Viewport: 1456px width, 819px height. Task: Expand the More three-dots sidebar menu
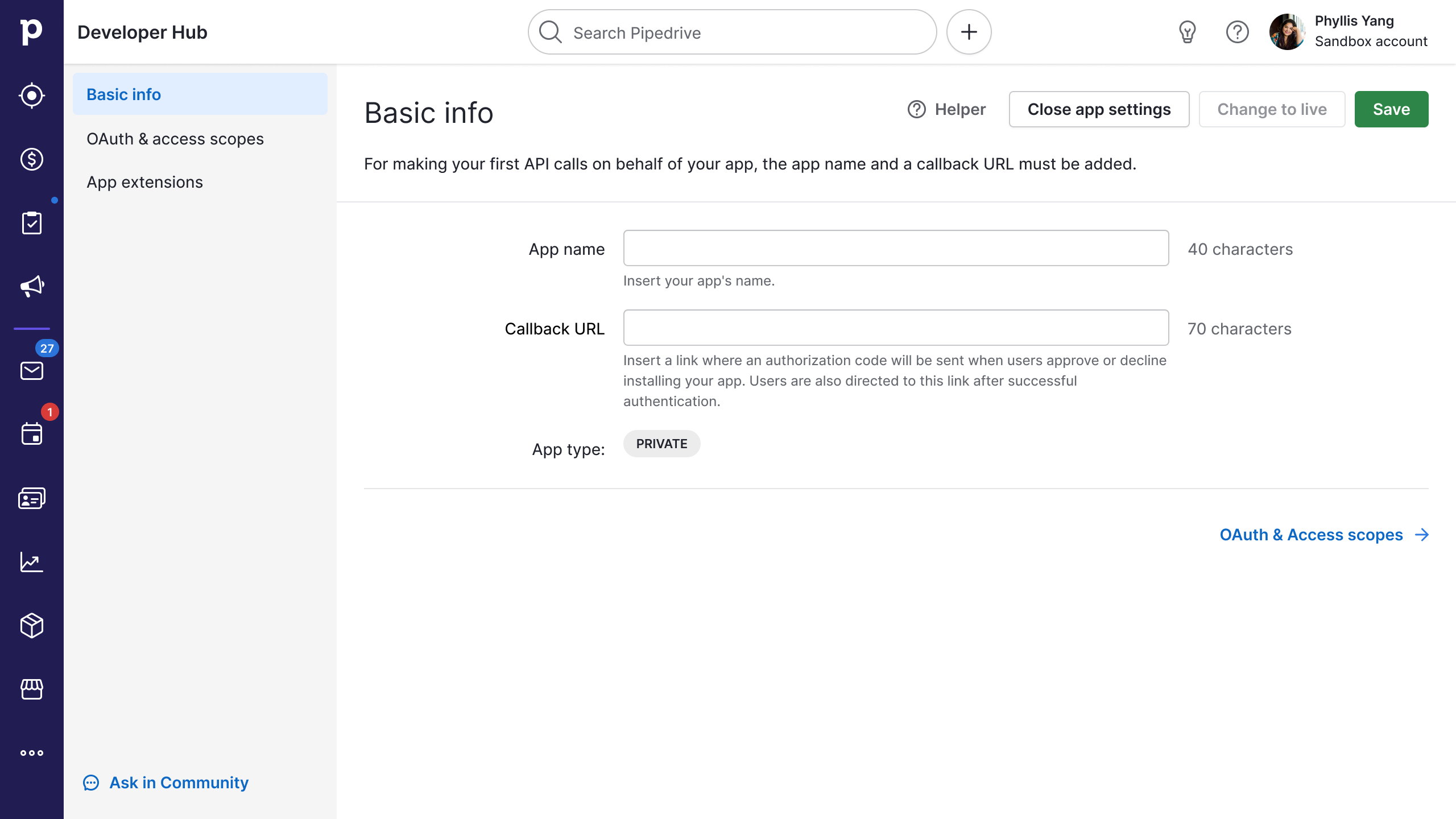32,753
